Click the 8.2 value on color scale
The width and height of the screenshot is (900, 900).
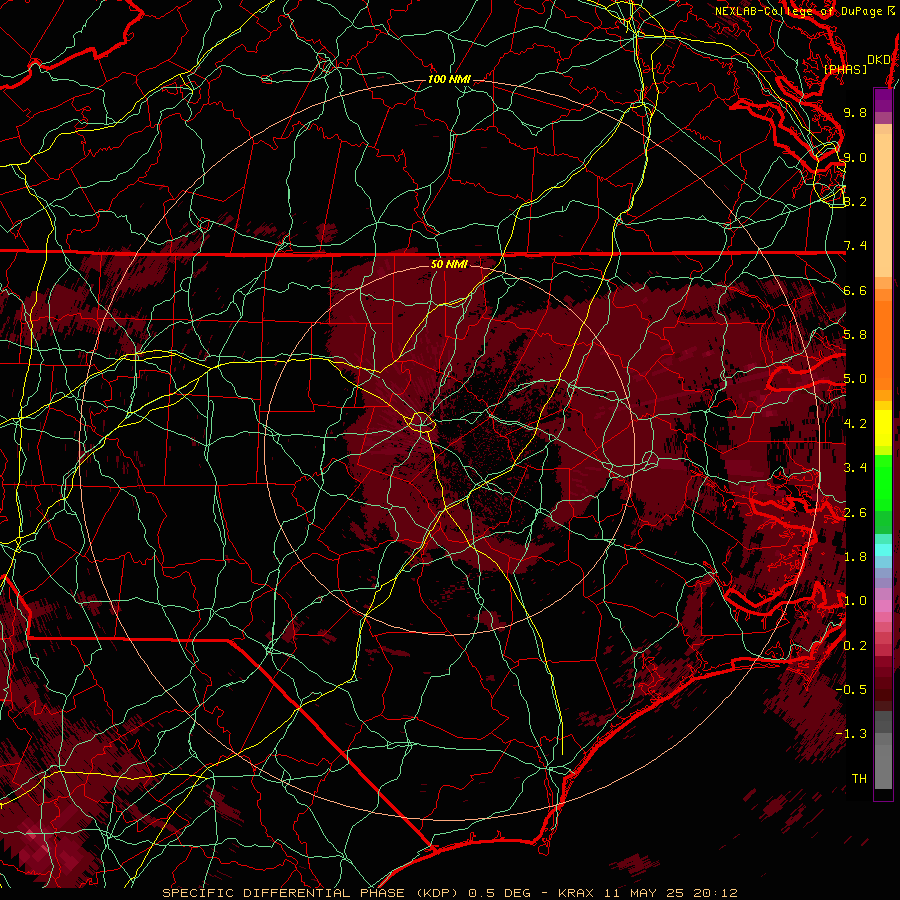coord(855,201)
